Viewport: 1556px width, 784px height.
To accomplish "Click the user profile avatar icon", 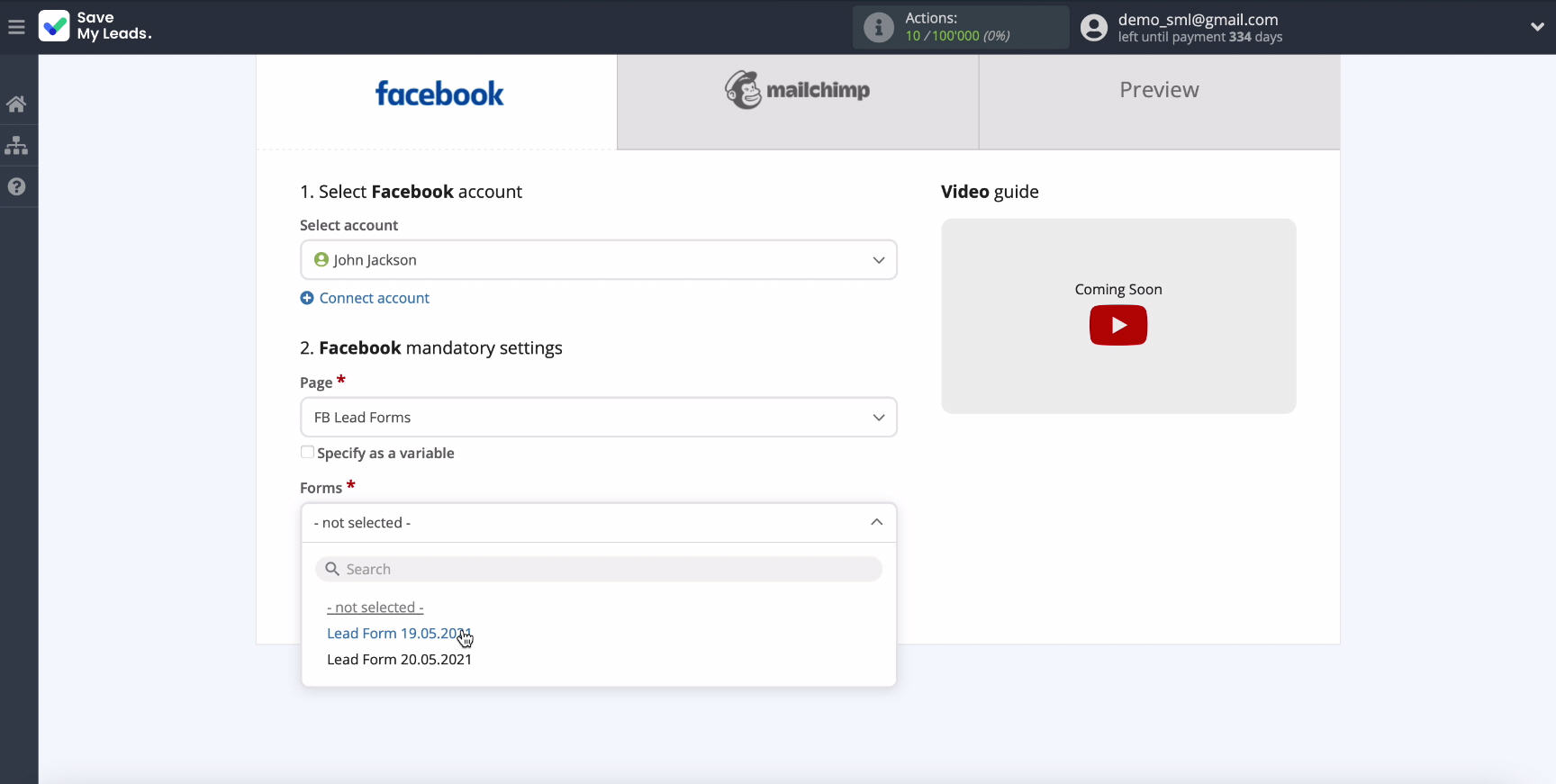I will coord(1094,27).
